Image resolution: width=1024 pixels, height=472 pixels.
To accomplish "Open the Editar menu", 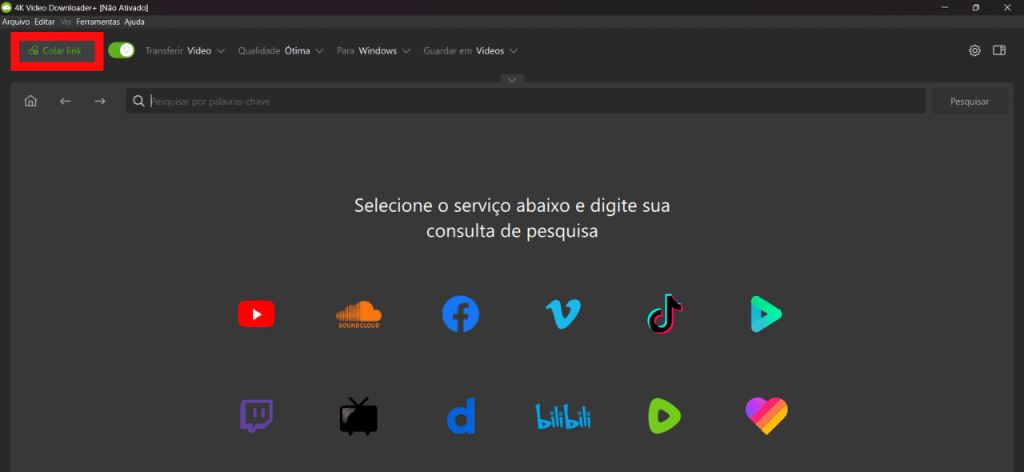I will 44,22.
